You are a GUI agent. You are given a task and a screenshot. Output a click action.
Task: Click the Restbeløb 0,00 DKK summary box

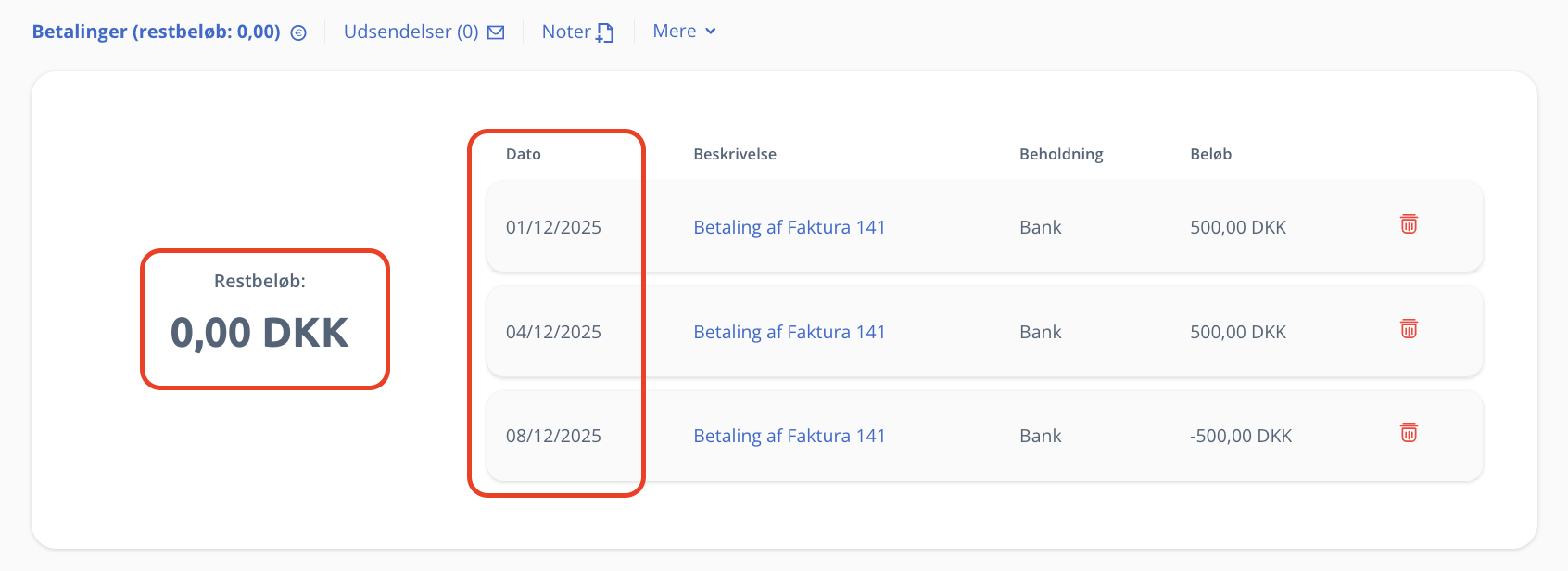(x=264, y=319)
